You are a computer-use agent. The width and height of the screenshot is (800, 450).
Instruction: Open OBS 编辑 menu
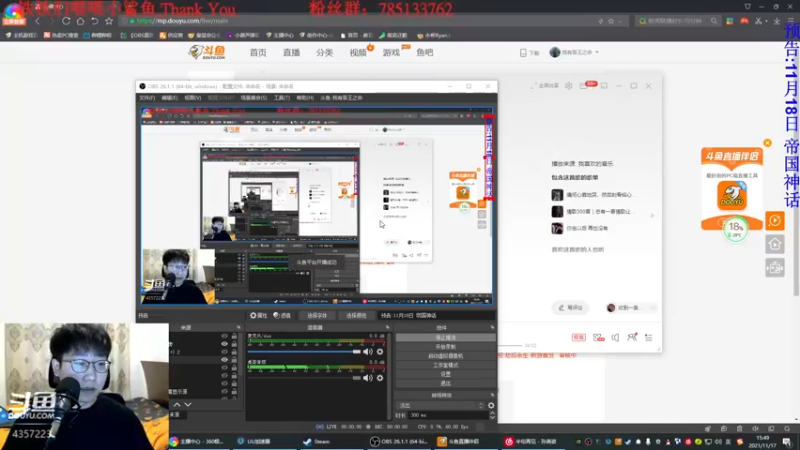point(169,97)
